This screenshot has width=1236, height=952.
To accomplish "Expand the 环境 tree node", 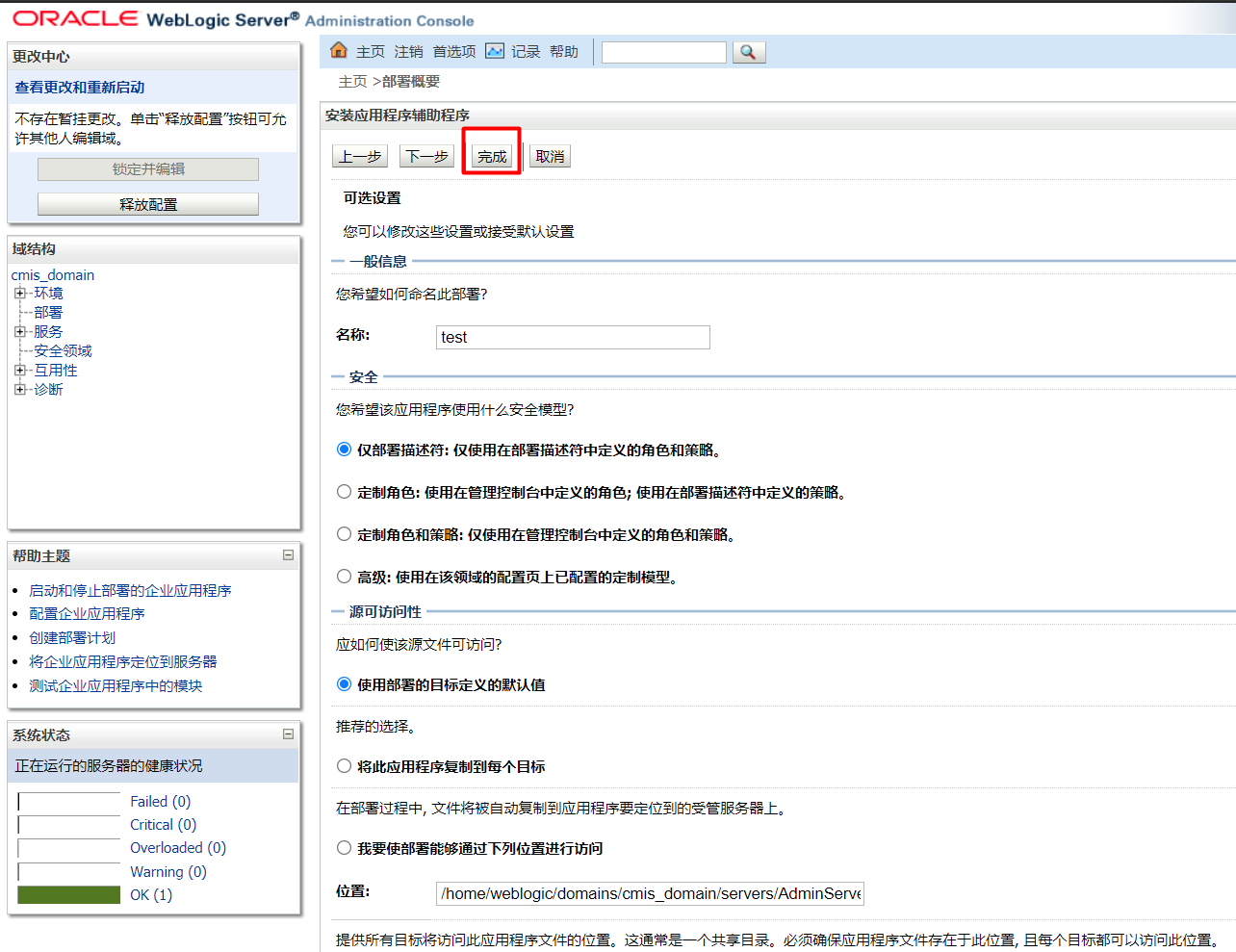I will pos(20,294).
